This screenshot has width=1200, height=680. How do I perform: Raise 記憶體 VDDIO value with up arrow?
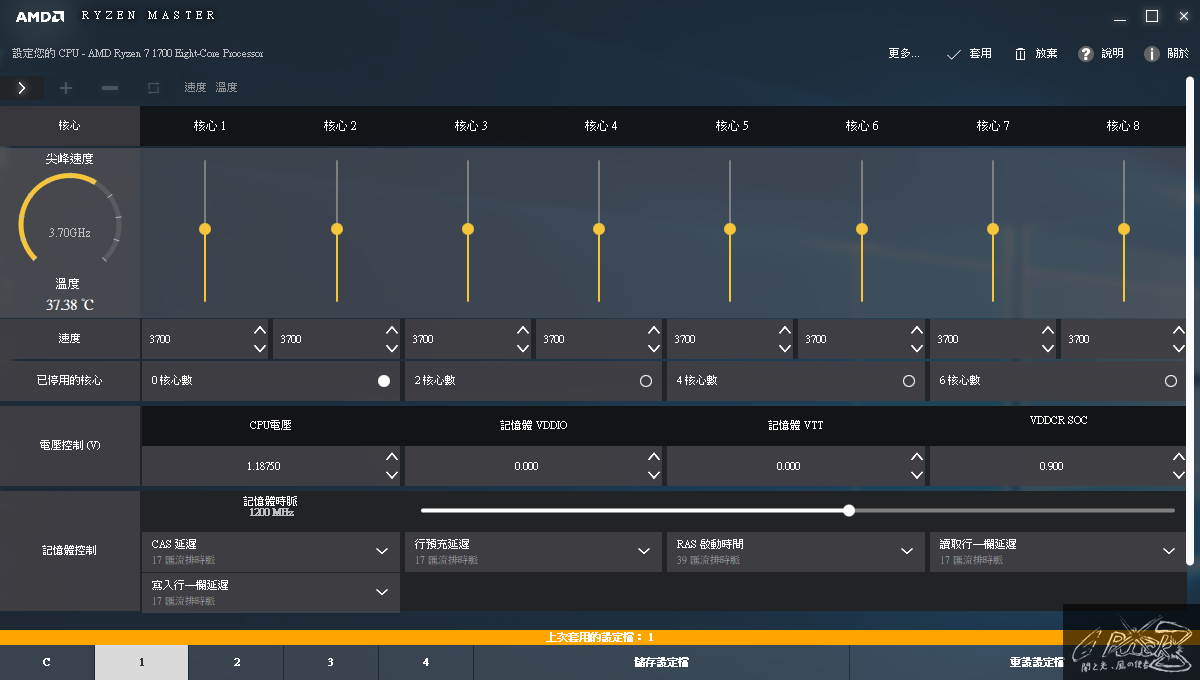(653, 457)
